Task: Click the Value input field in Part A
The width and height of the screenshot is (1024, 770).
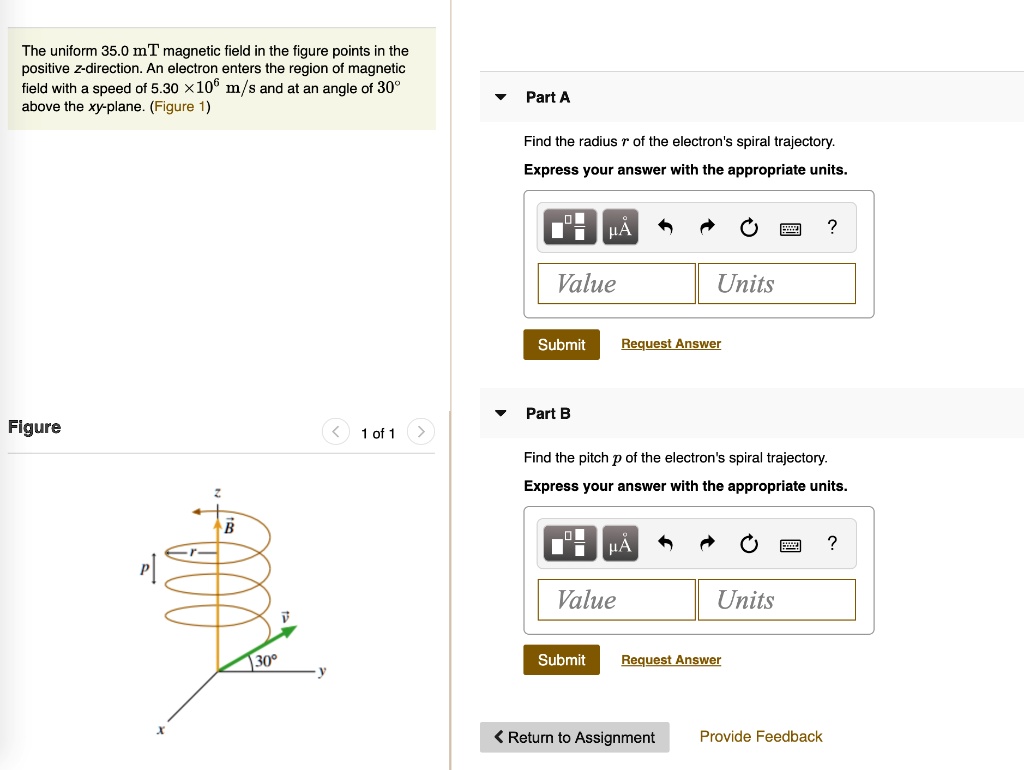Action: point(616,283)
